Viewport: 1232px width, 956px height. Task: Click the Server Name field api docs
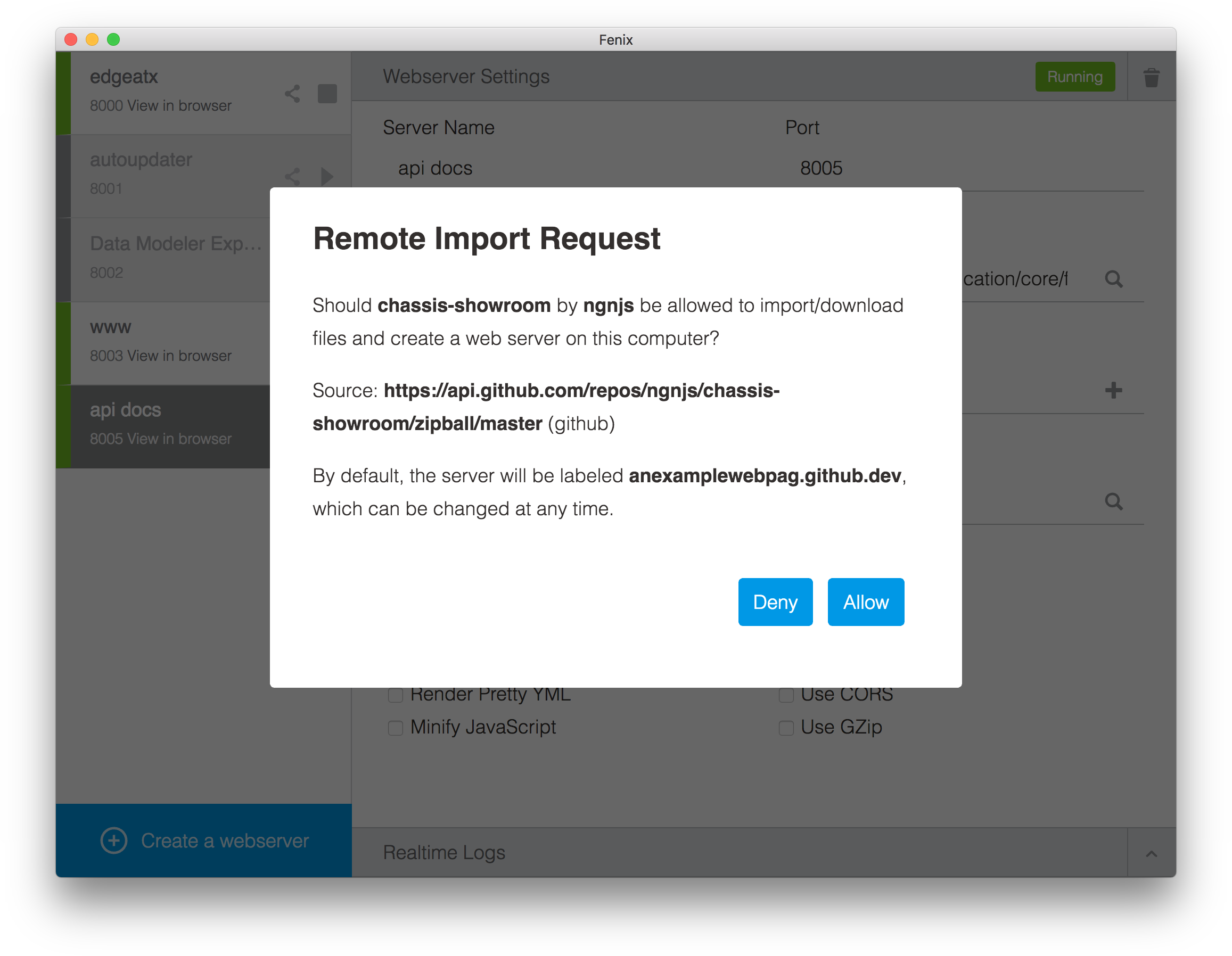(x=435, y=168)
